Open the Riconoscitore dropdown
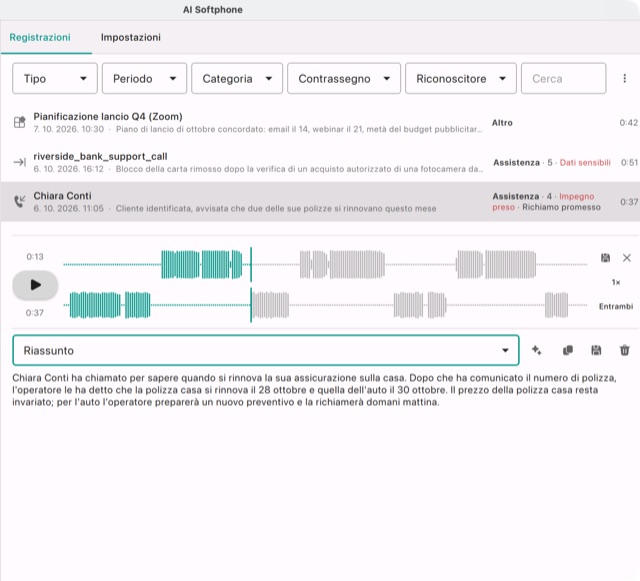Image resolution: width=640 pixels, height=581 pixels. [461, 78]
